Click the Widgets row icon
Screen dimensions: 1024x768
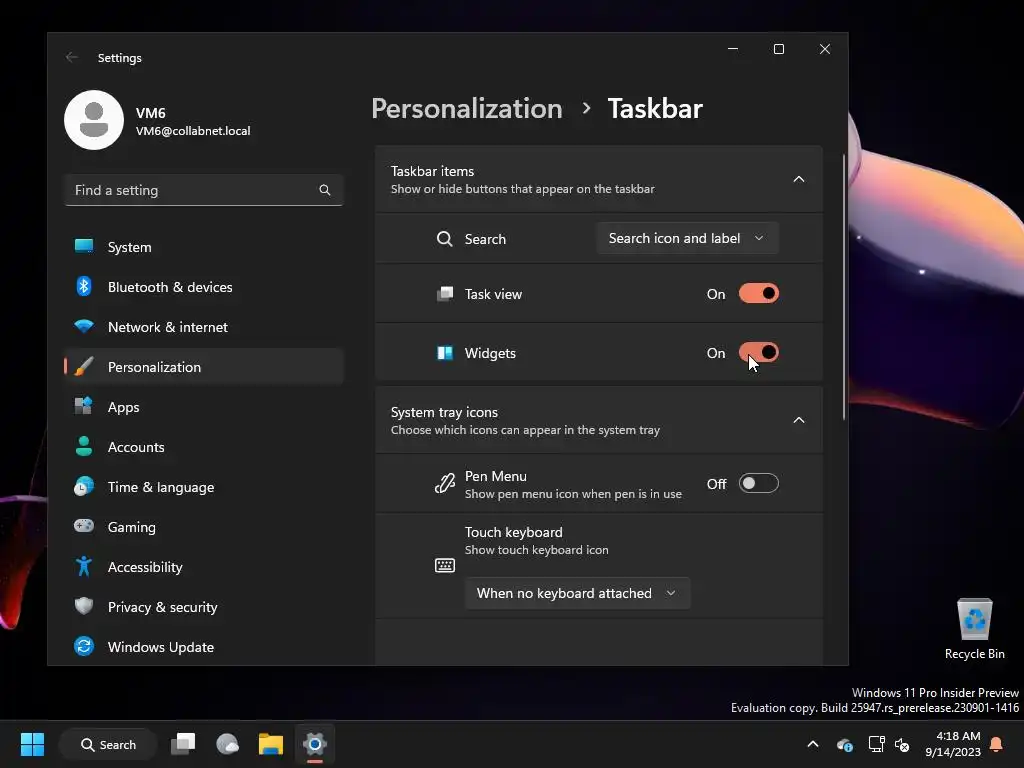click(x=445, y=353)
